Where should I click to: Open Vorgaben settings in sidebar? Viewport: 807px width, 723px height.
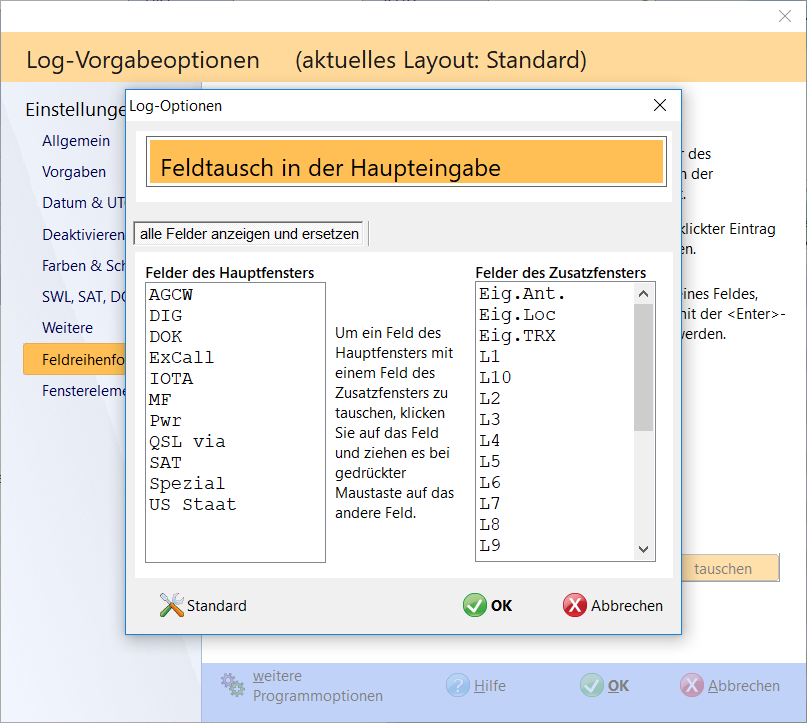[x=74, y=172]
